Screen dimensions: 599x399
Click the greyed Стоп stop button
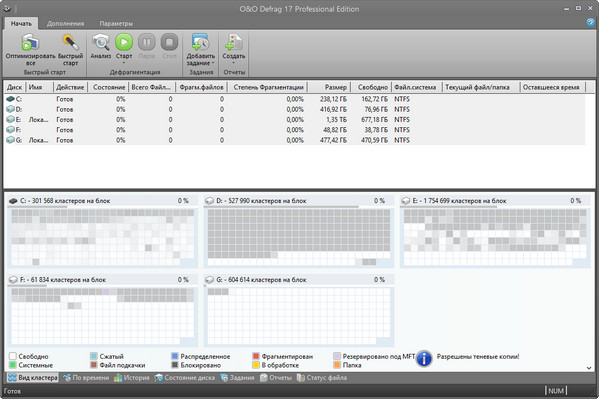coord(169,42)
